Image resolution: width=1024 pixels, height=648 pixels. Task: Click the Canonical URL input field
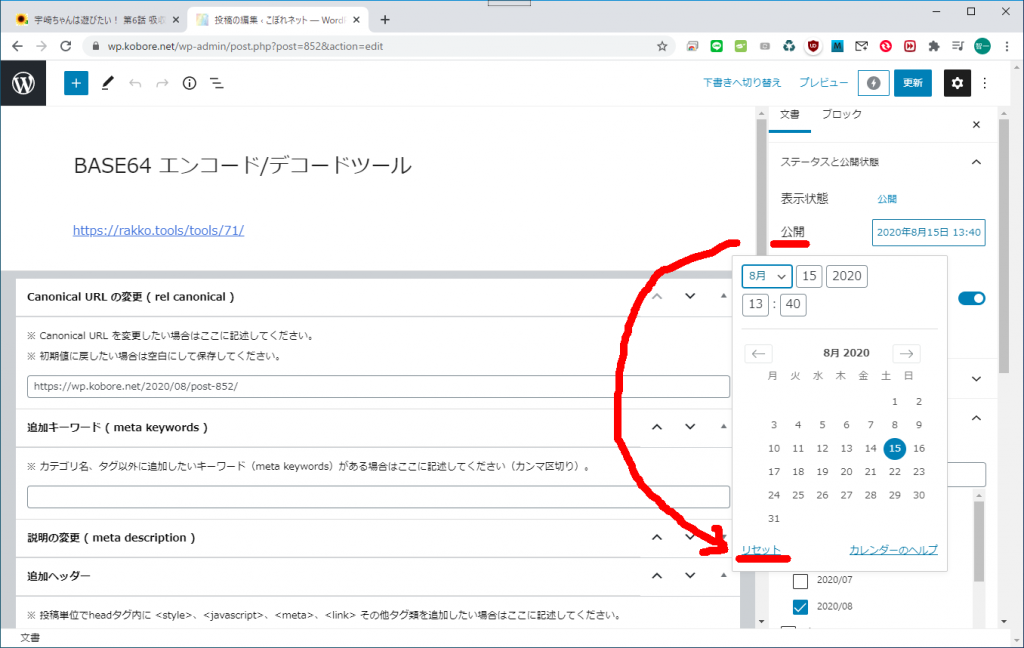pos(378,386)
